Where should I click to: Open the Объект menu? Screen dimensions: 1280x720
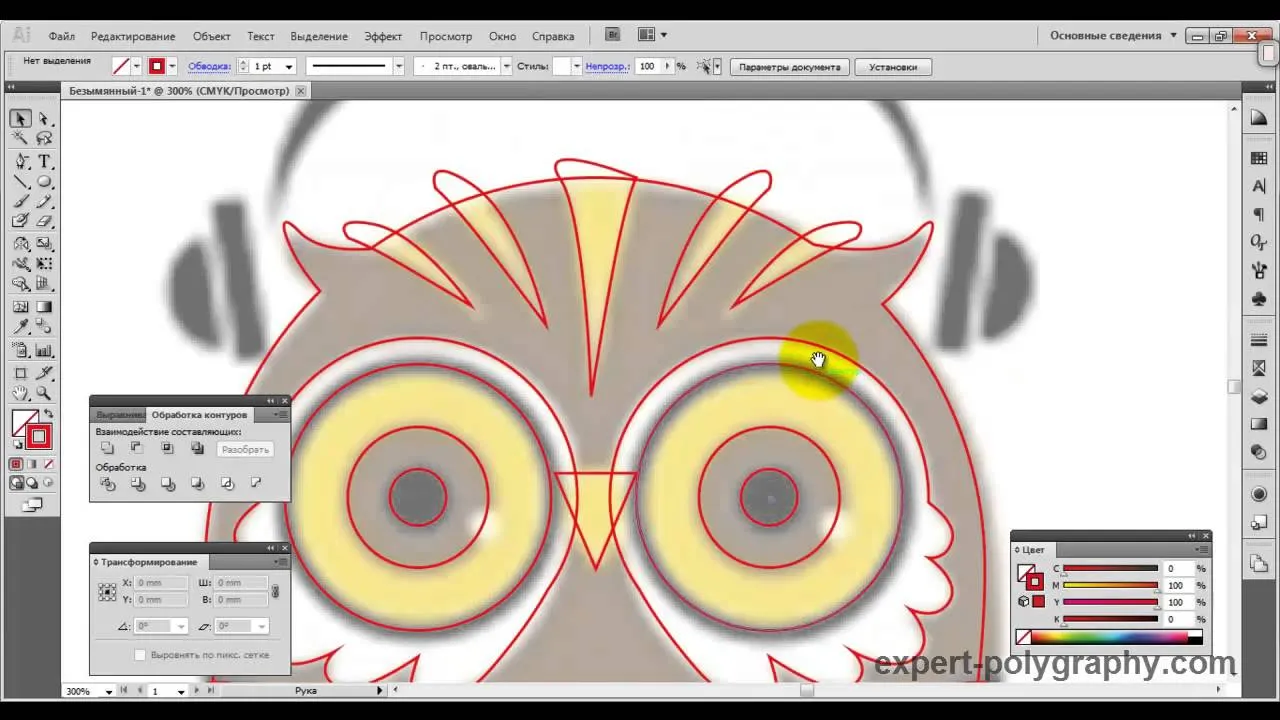[212, 36]
